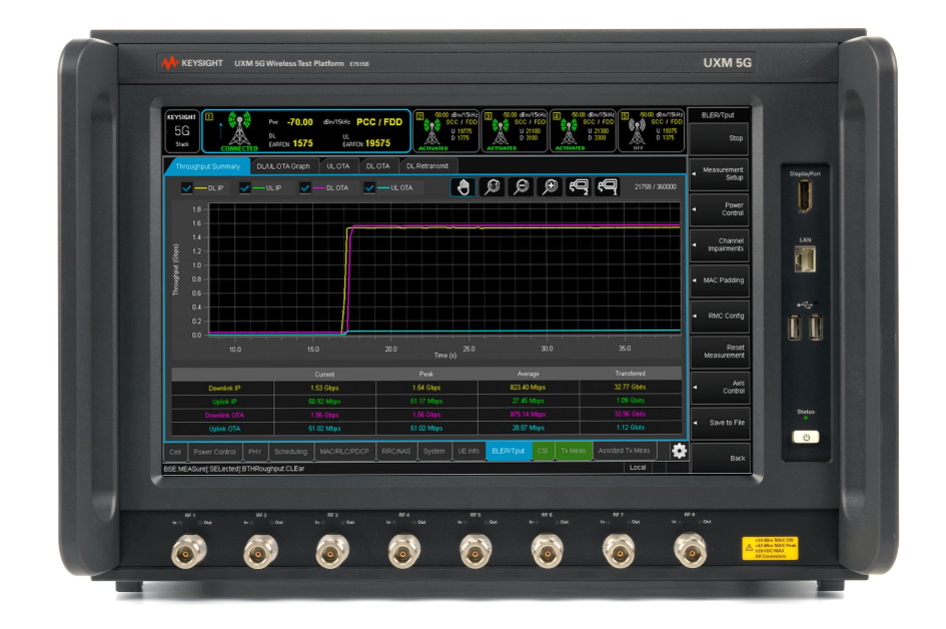Uncheck the DL IP trace checkbox
Viewport: 946px width, 629px height.
[187, 188]
